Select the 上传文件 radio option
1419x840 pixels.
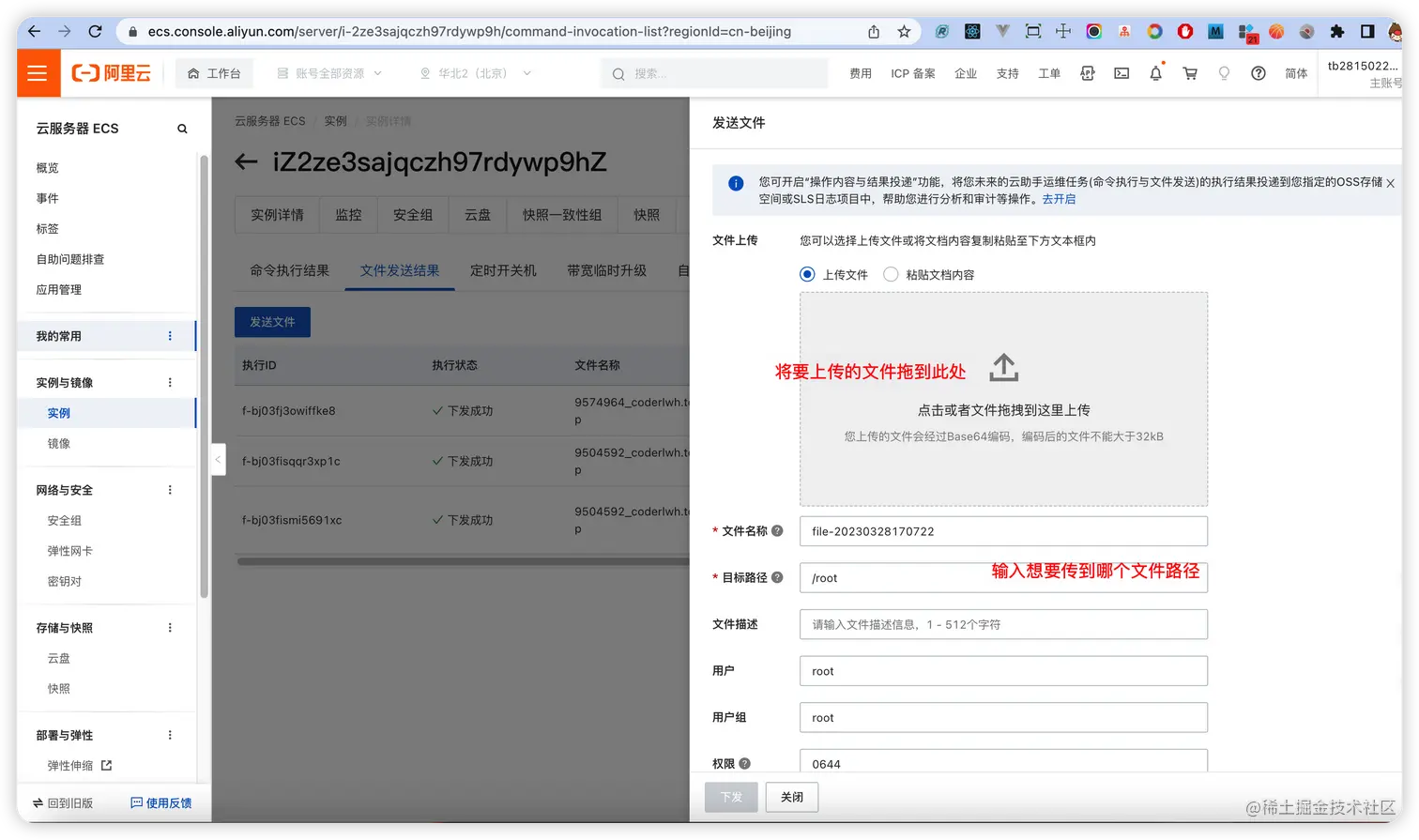click(807, 274)
